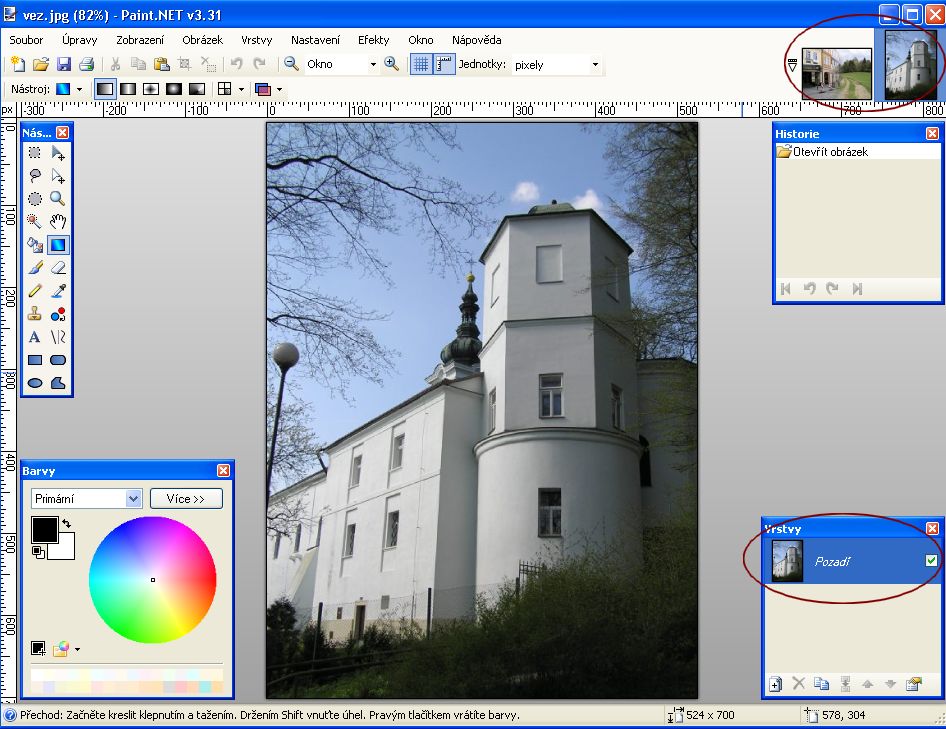Select the Text tool
Viewport: 946px width, 729px height.
point(34,337)
